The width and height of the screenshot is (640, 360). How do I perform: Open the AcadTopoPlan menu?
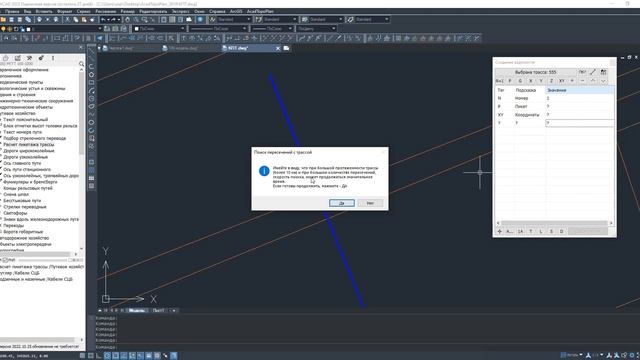tap(260, 11)
